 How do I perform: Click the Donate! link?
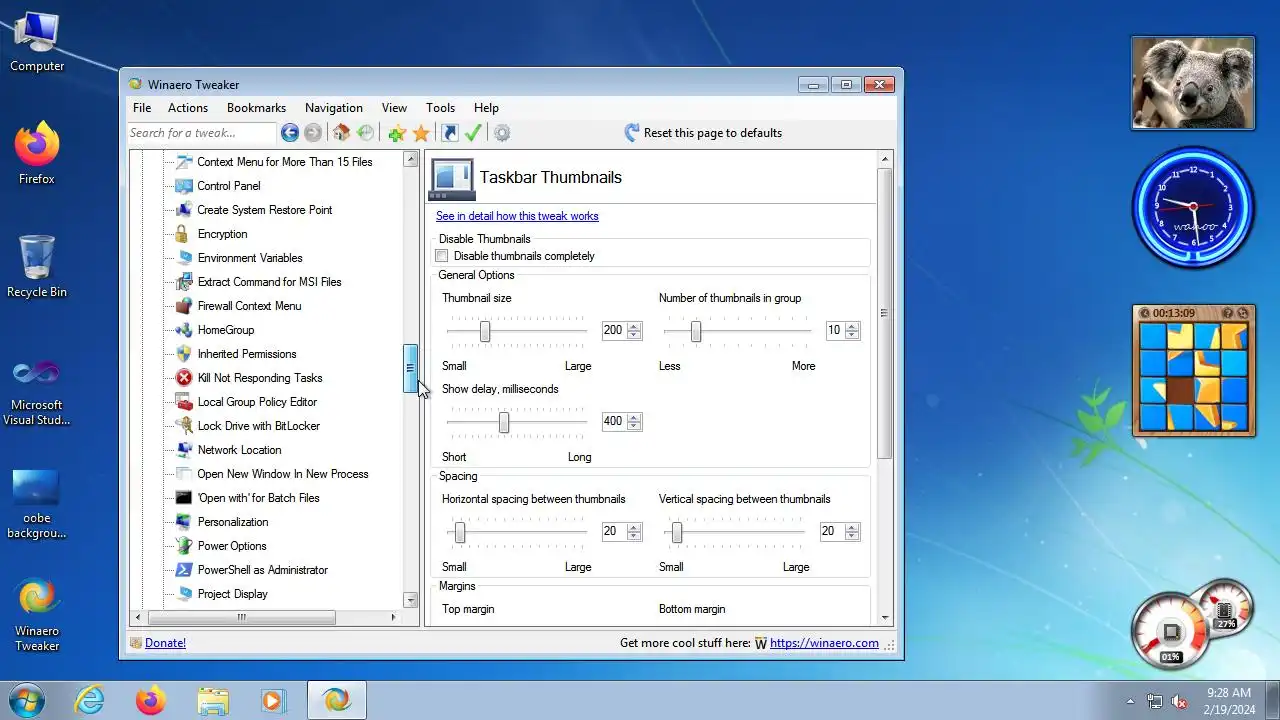[165, 643]
